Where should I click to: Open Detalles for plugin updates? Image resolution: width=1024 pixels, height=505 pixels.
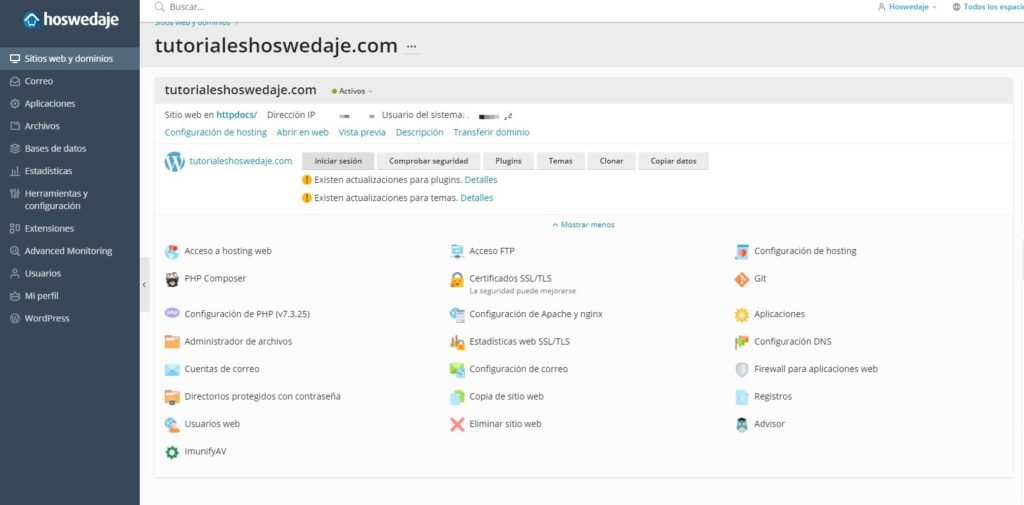pos(481,180)
